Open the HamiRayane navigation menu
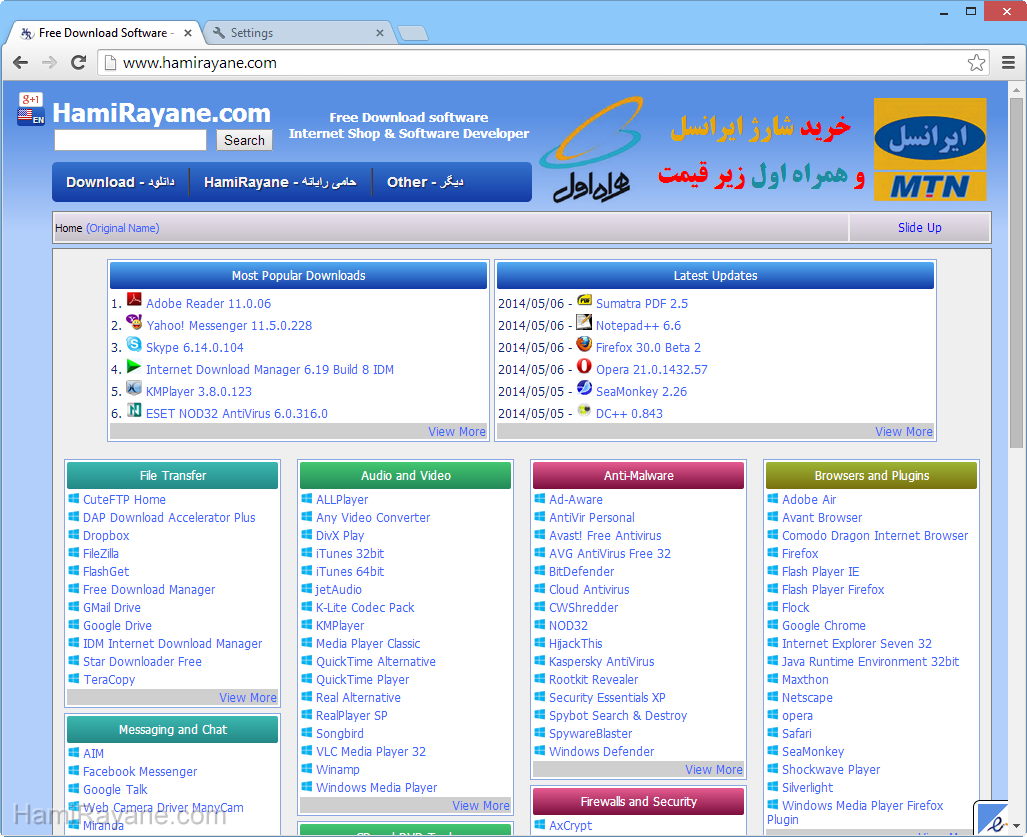Screen dimensions: 1027x837 pyautogui.click(x=280, y=182)
